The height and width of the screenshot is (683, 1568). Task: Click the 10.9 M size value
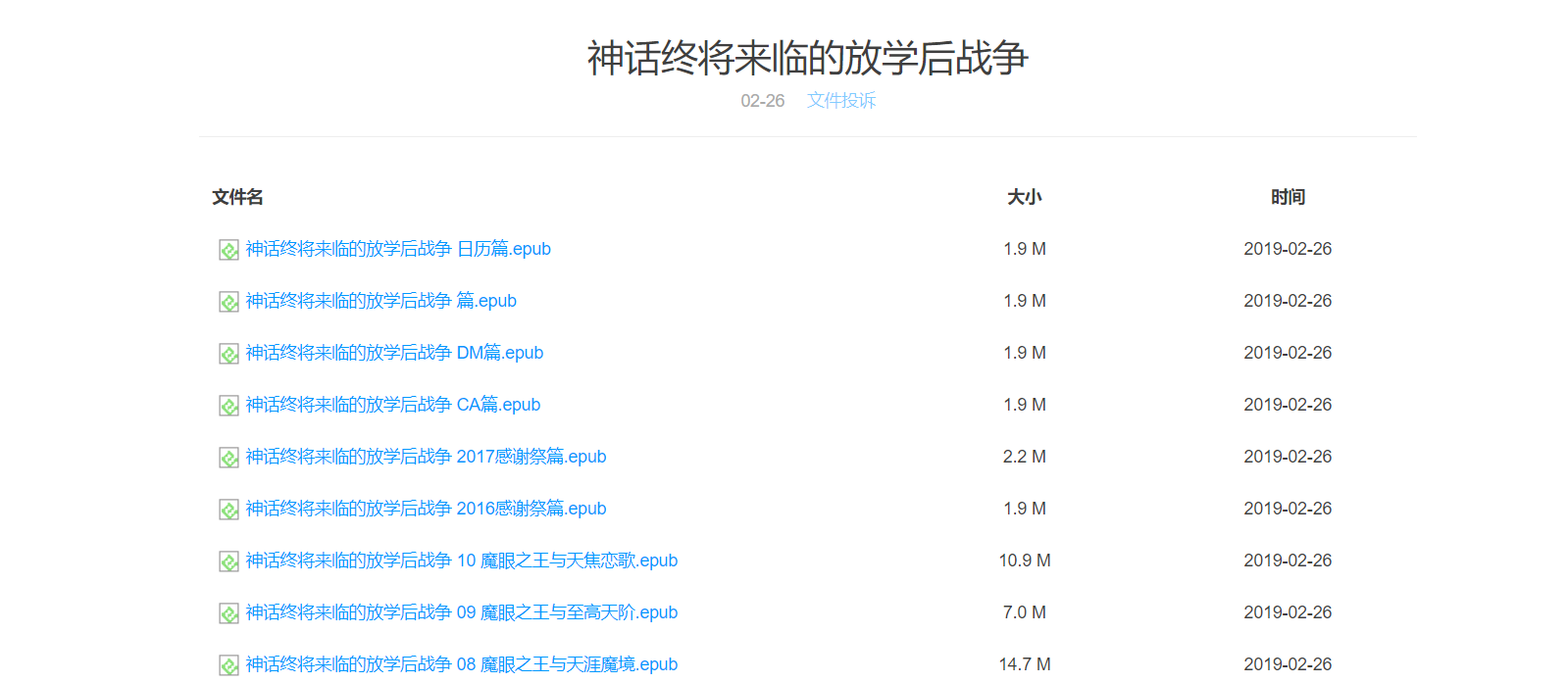coord(1025,561)
